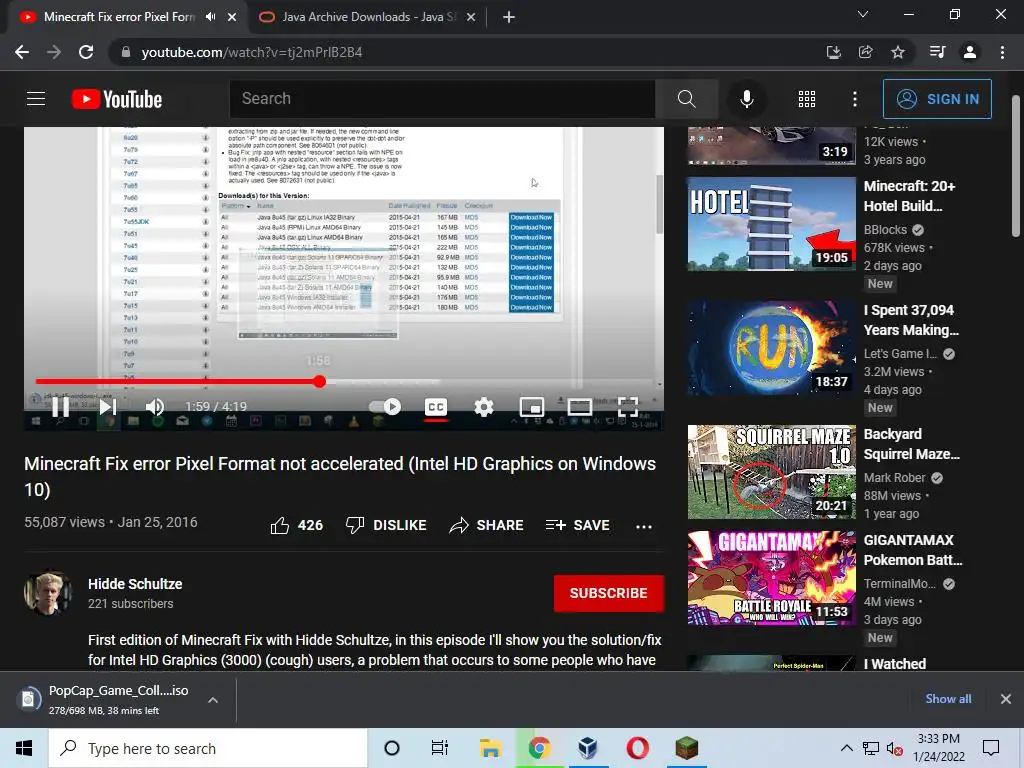The height and width of the screenshot is (768, 1024).
Task: Close the Minecraft Fix error tab
Action: tap(232, 17)
